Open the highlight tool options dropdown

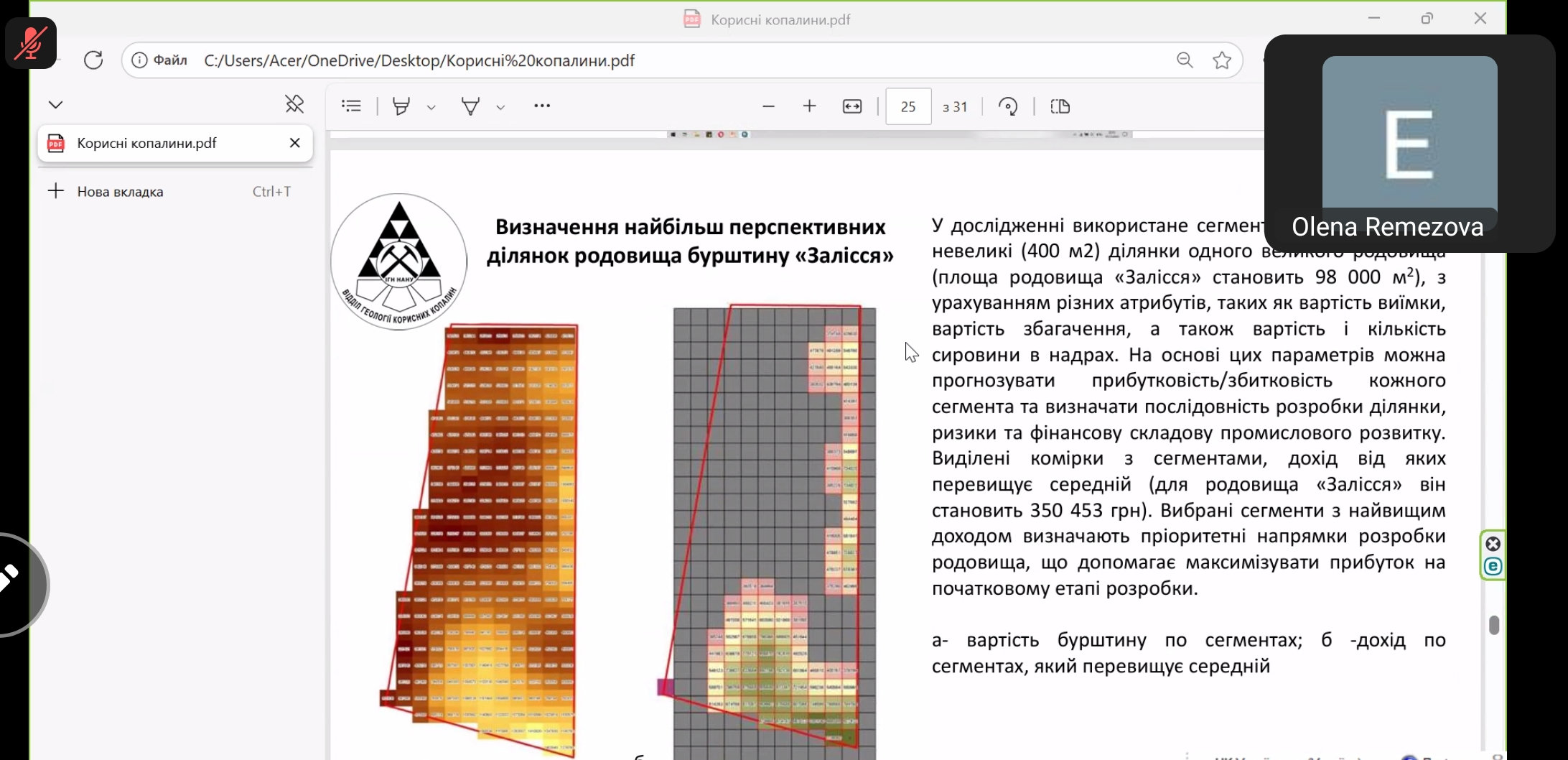tap(431, 107)
